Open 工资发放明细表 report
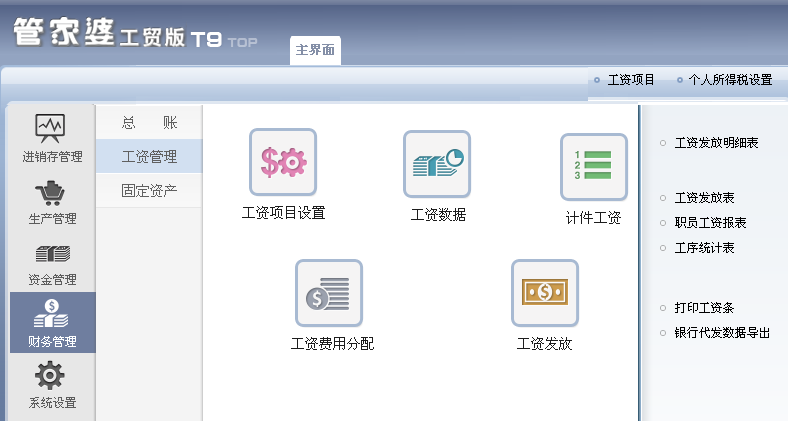This screenshot has height=421, width=788. [716, 143]
